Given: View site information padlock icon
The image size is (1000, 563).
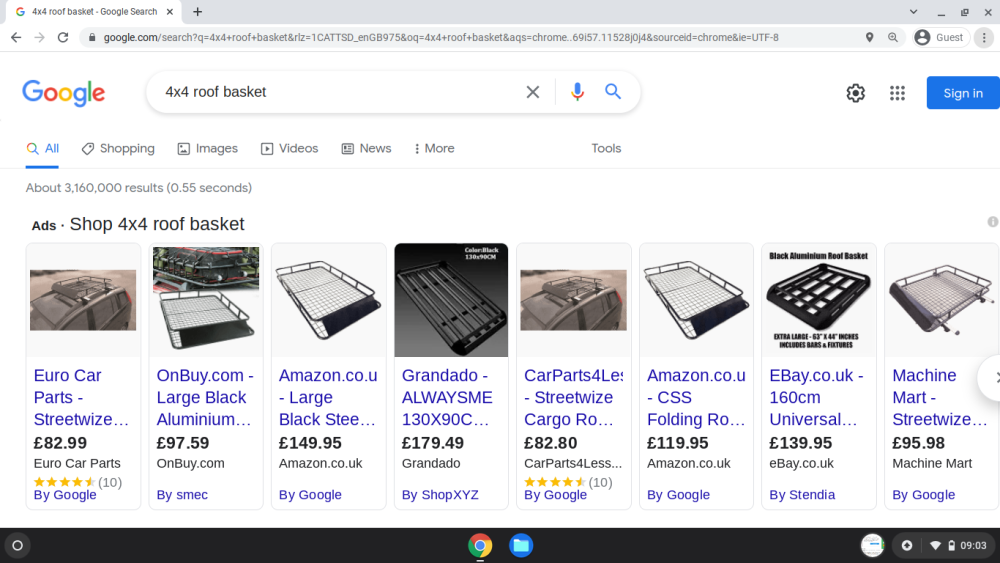Looking at the screenshot, I should (x=92, y=38).
